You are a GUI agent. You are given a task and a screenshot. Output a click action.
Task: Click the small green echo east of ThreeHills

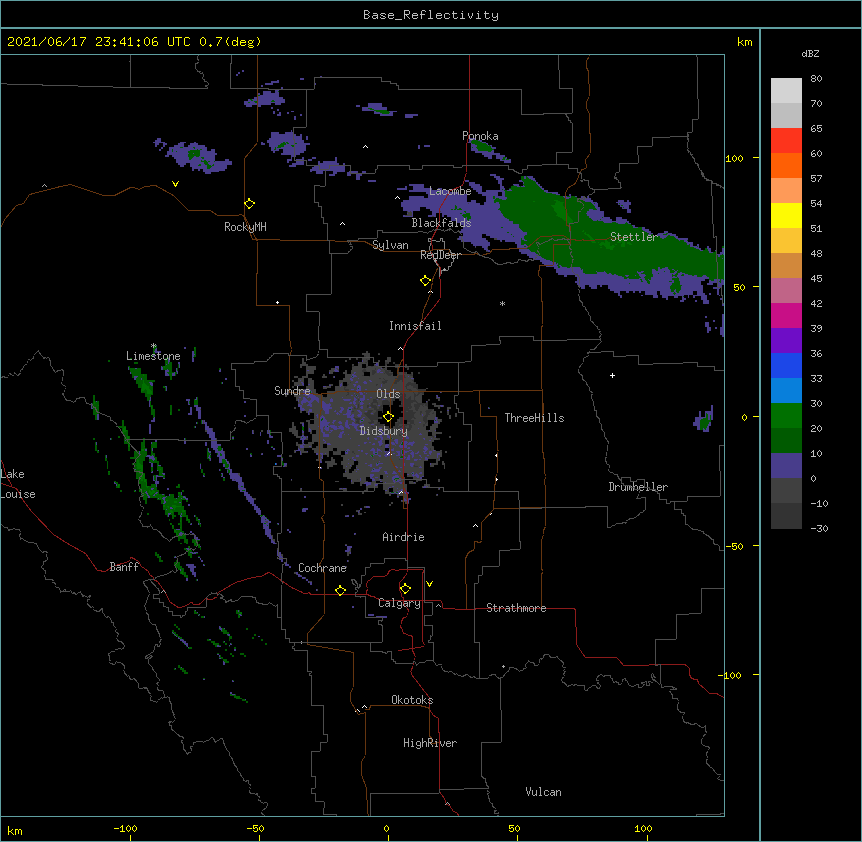[704, 420]
